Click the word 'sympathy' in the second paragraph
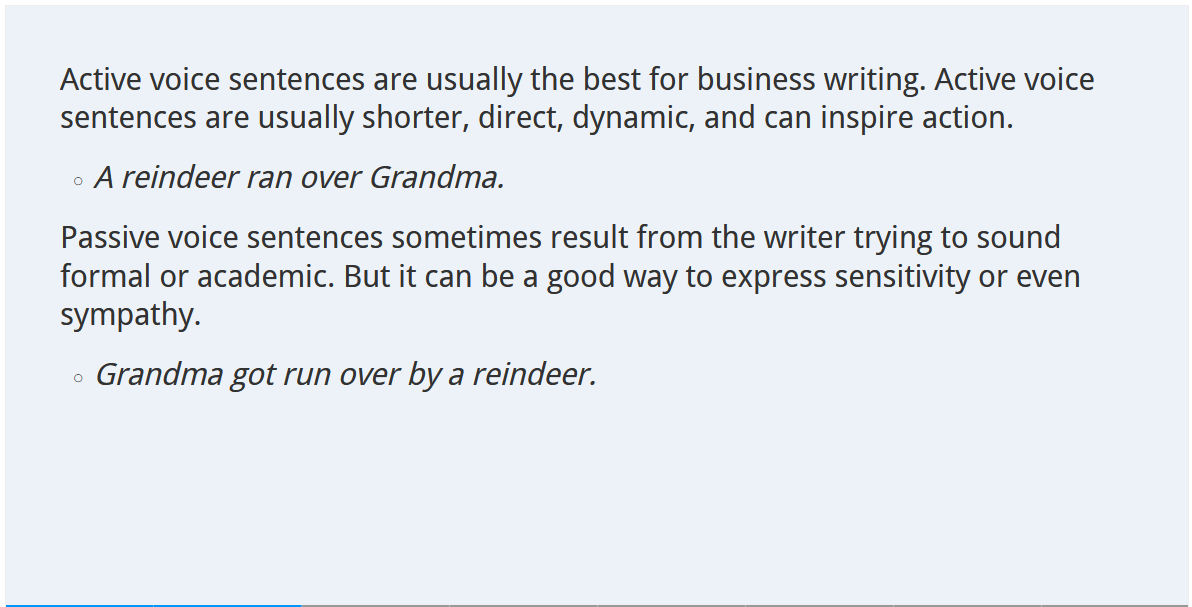Viewport: 1192px width, 607px height. (x=130, y=314)
